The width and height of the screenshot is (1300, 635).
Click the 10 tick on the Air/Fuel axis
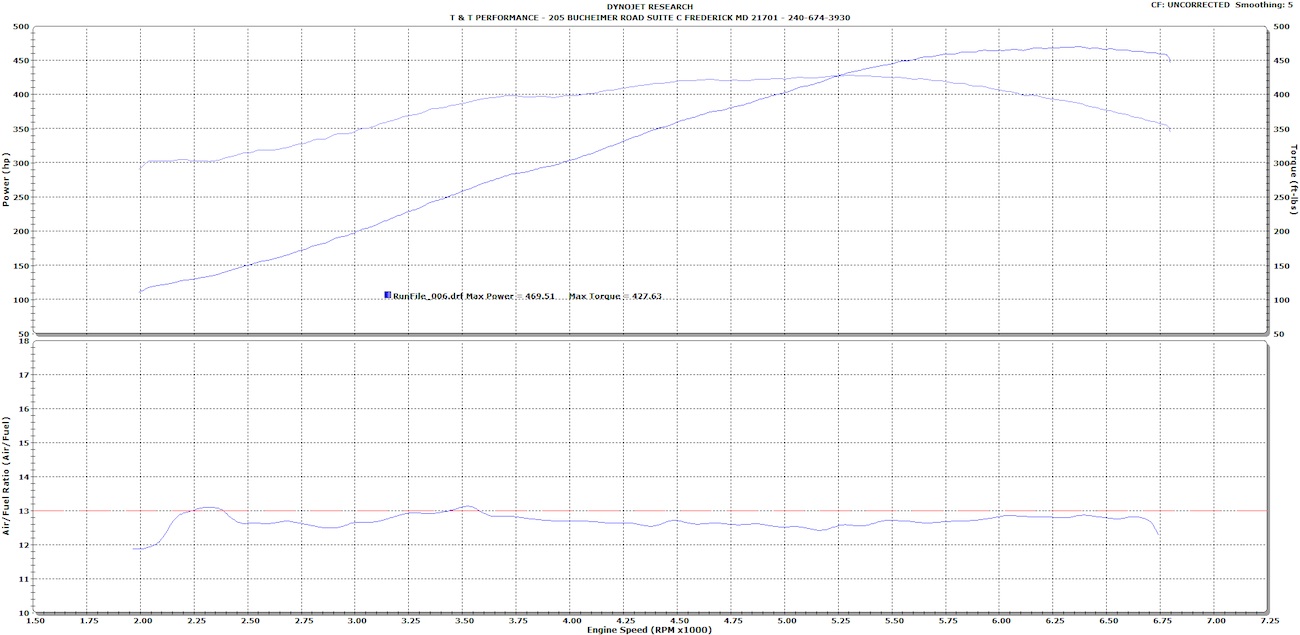coord(22,612)
